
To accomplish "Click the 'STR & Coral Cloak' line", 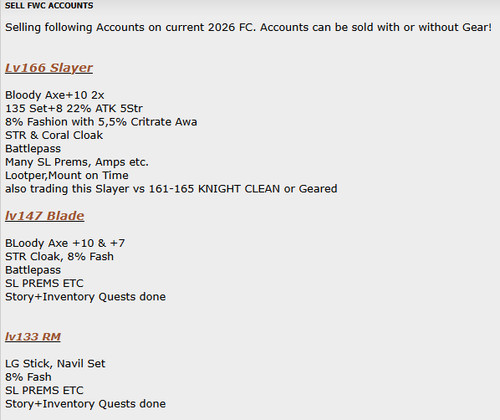I will (54, 135).
